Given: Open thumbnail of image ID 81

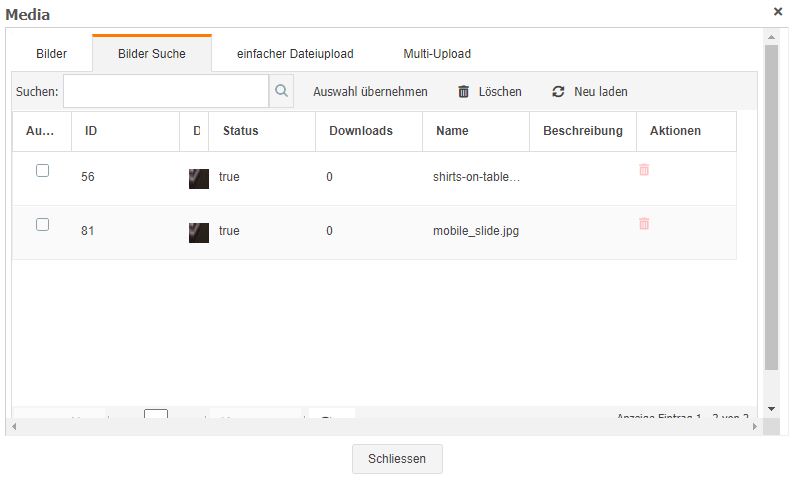Looking at the screenshot, I should click(x=199, y=232).
